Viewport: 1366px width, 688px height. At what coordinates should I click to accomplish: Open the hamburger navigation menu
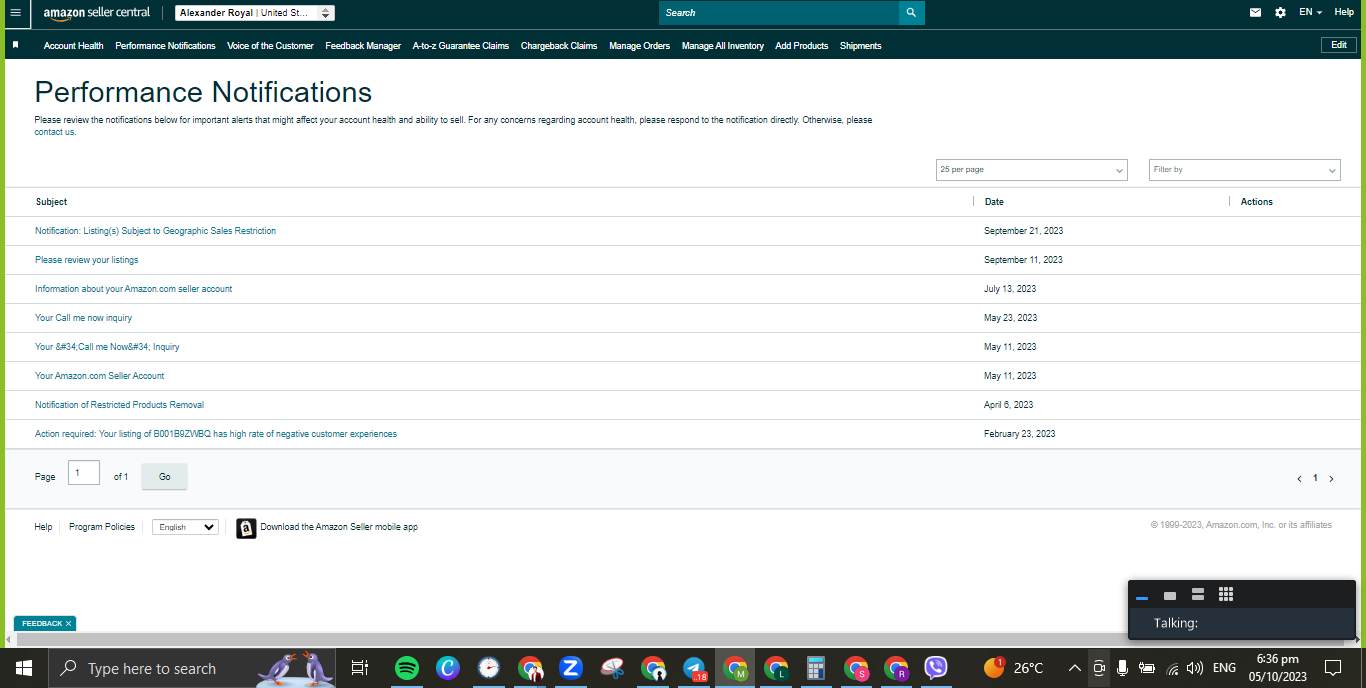(x=15, y=13)
